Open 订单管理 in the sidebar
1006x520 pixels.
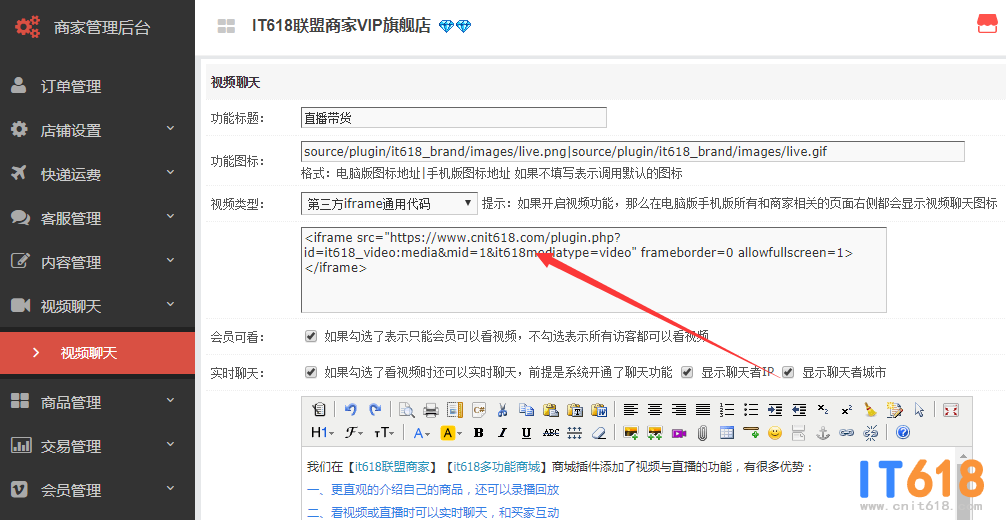pyautogui.click(x=70, y=86)
